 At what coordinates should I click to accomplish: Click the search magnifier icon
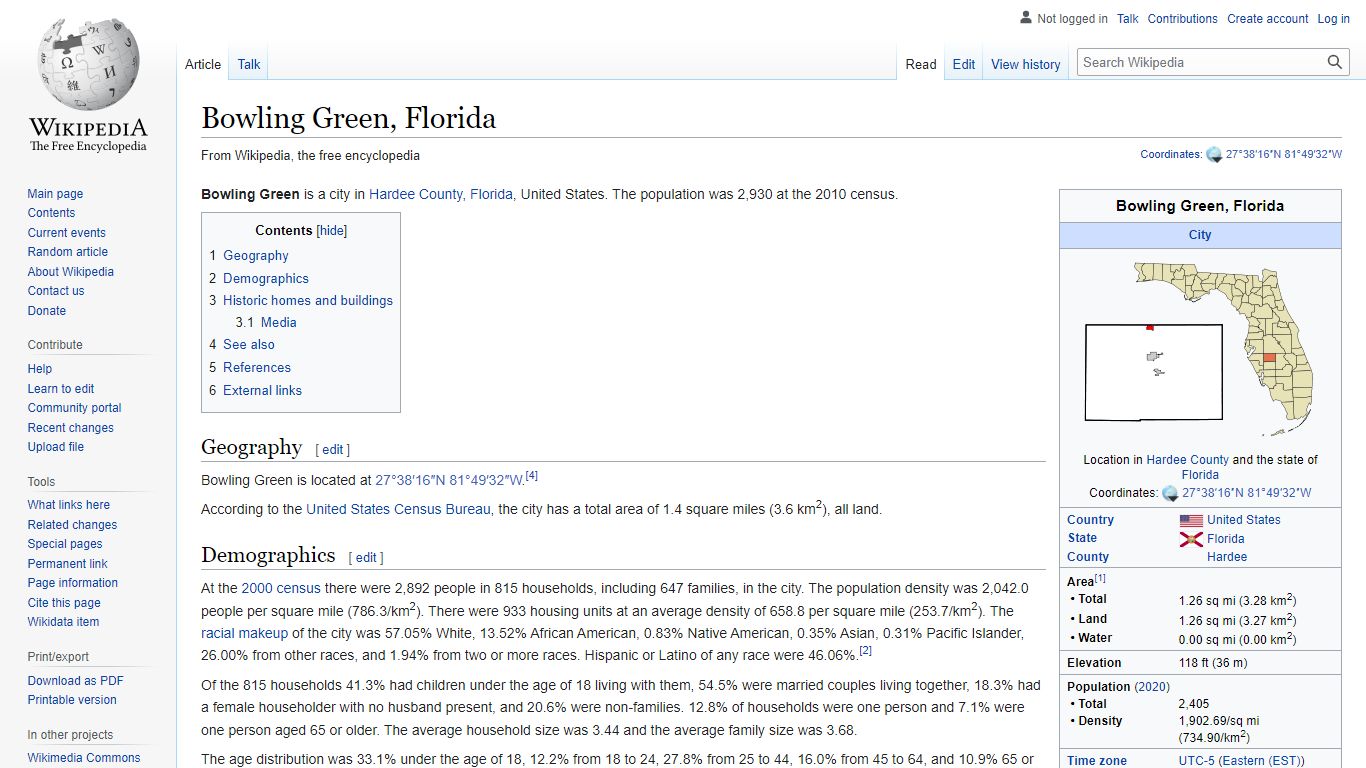click(x=1335, y=62)
